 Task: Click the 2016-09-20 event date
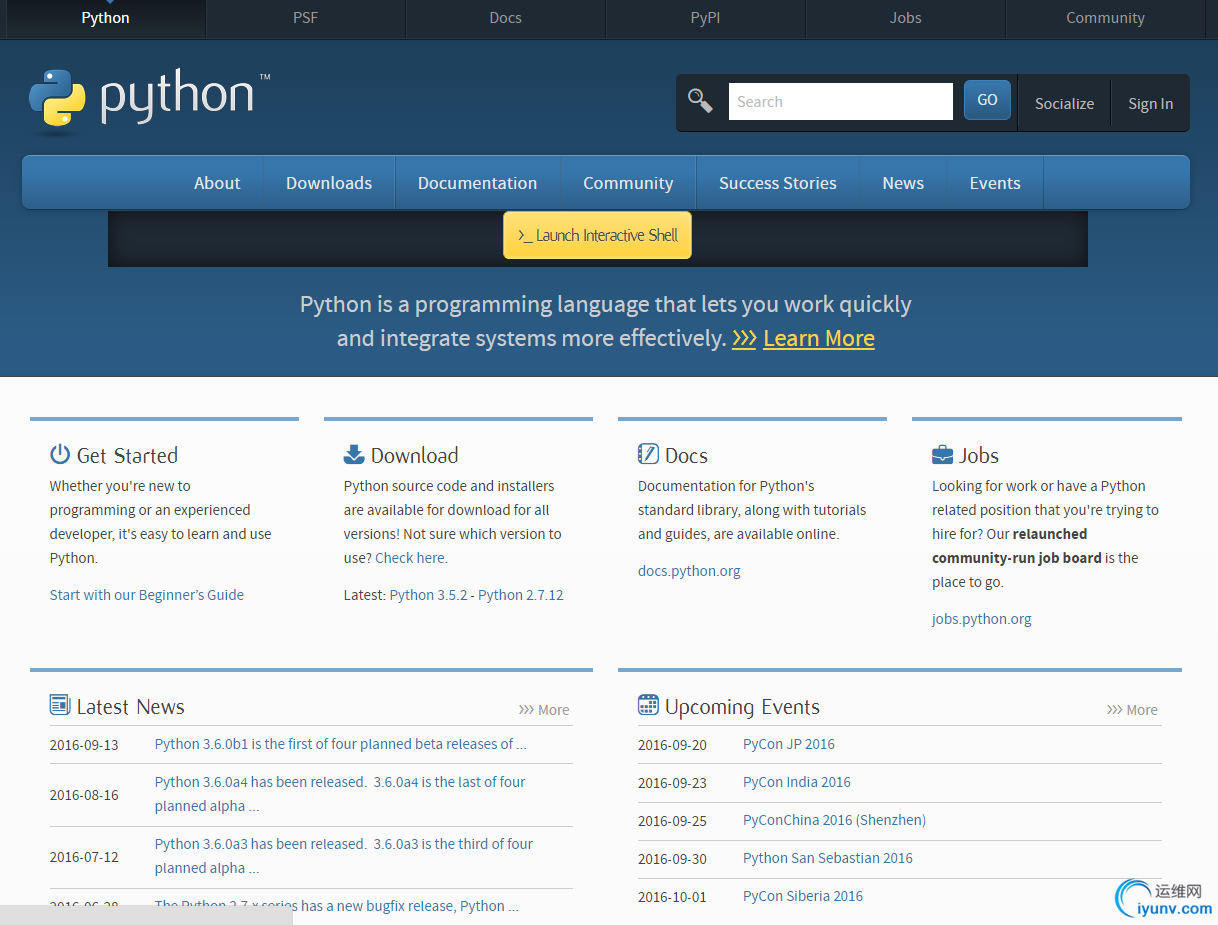pos(672,745)
